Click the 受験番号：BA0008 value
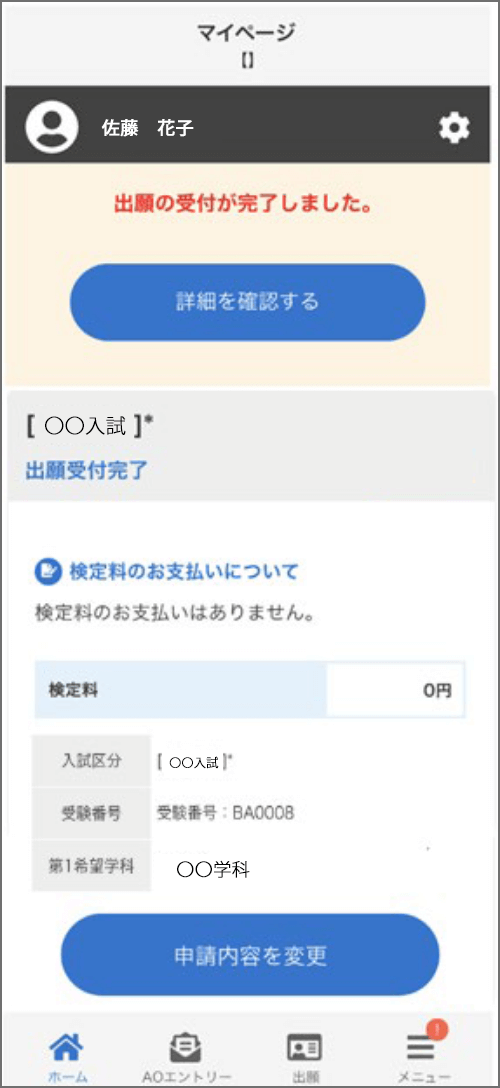This screenshot has height=1088, width=500. pos(226,813)
